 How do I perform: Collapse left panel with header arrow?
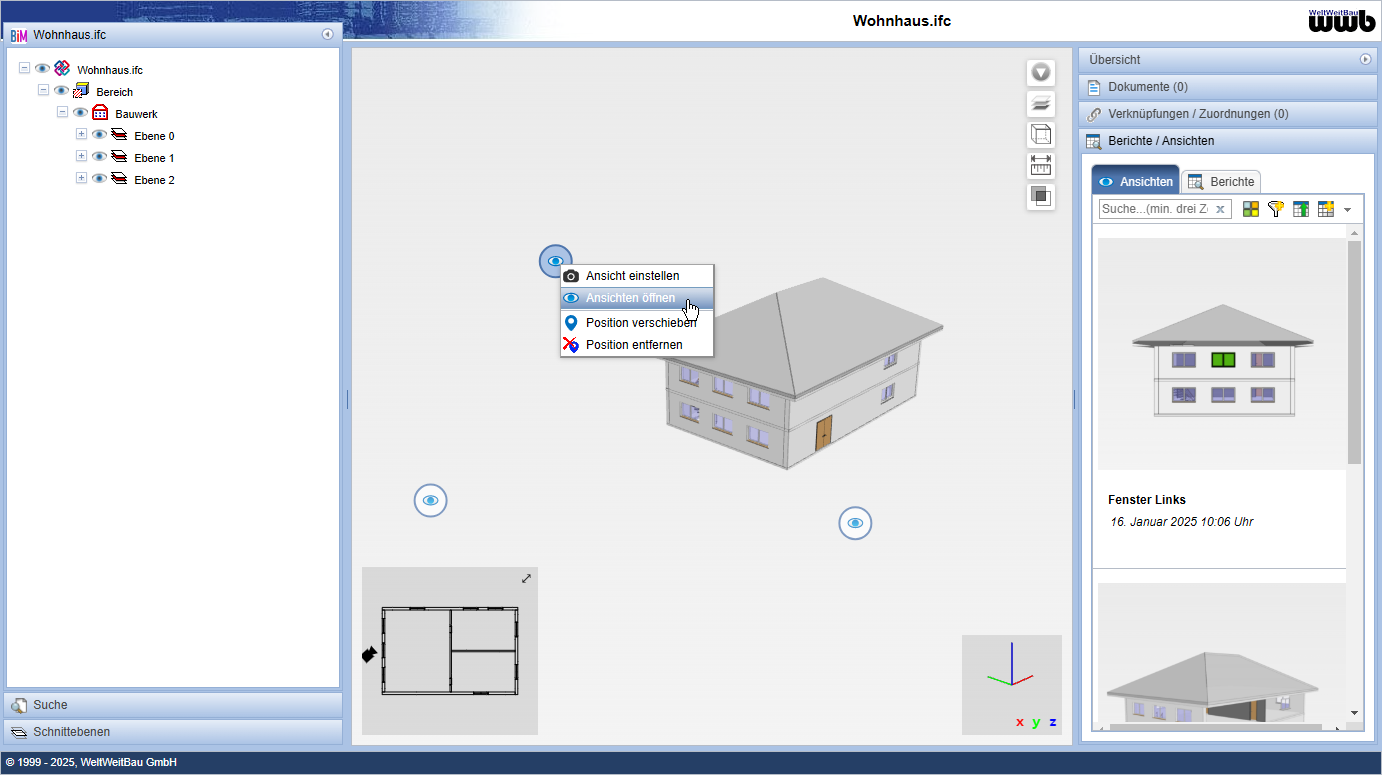327,34
